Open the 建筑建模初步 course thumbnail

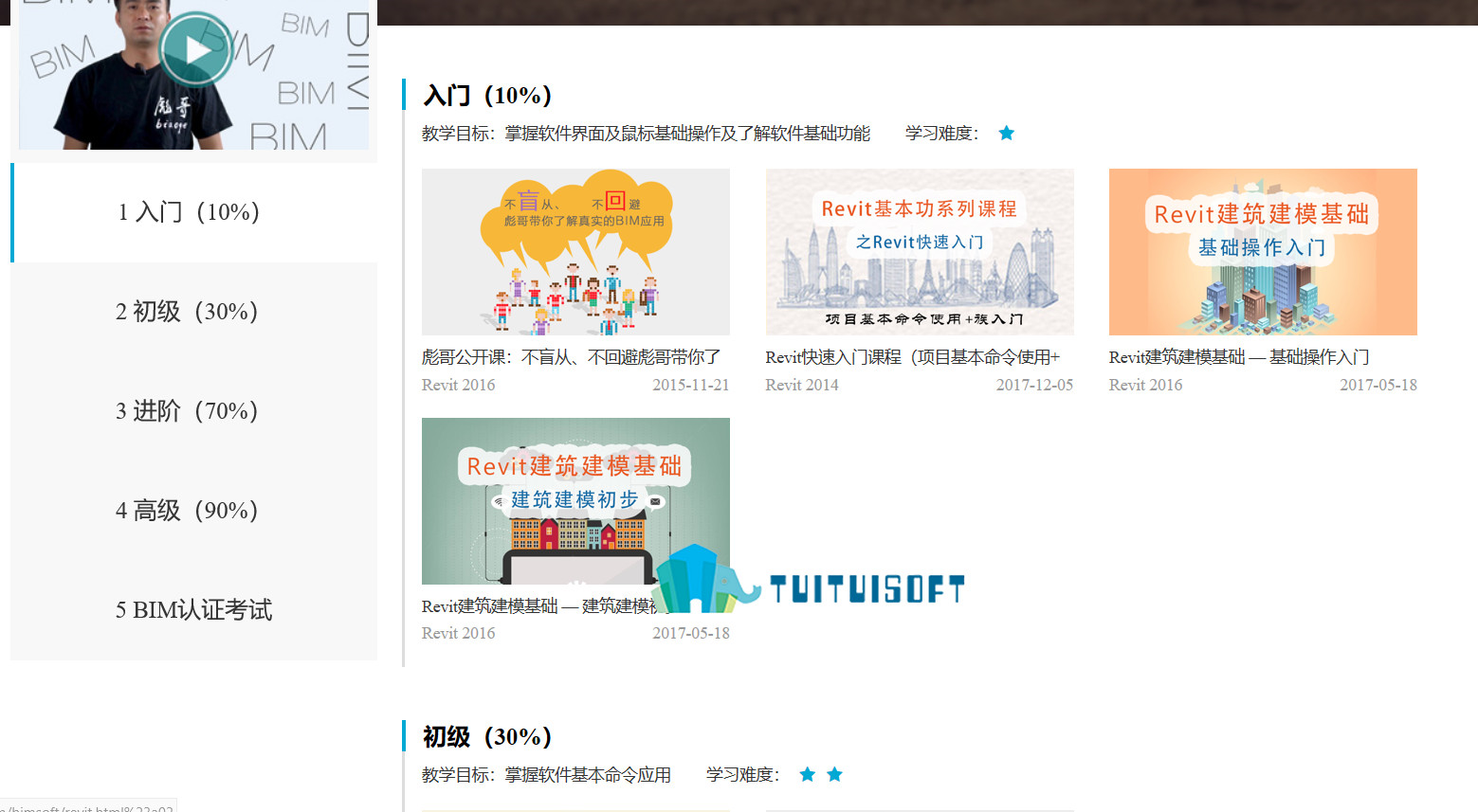575,501
